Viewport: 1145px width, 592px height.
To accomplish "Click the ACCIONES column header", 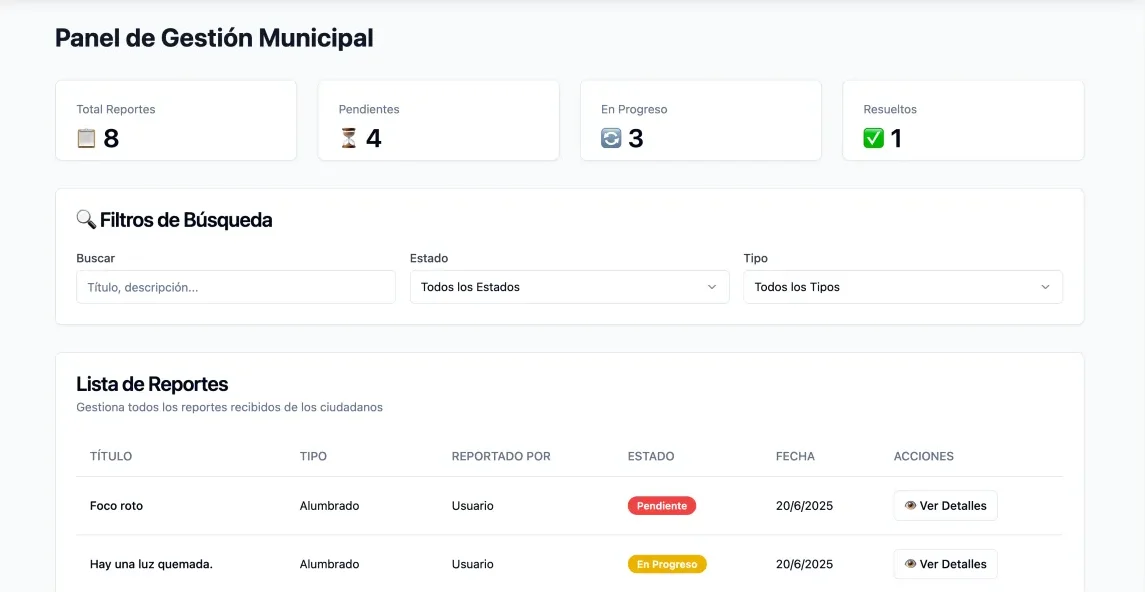I will [924, 456].
